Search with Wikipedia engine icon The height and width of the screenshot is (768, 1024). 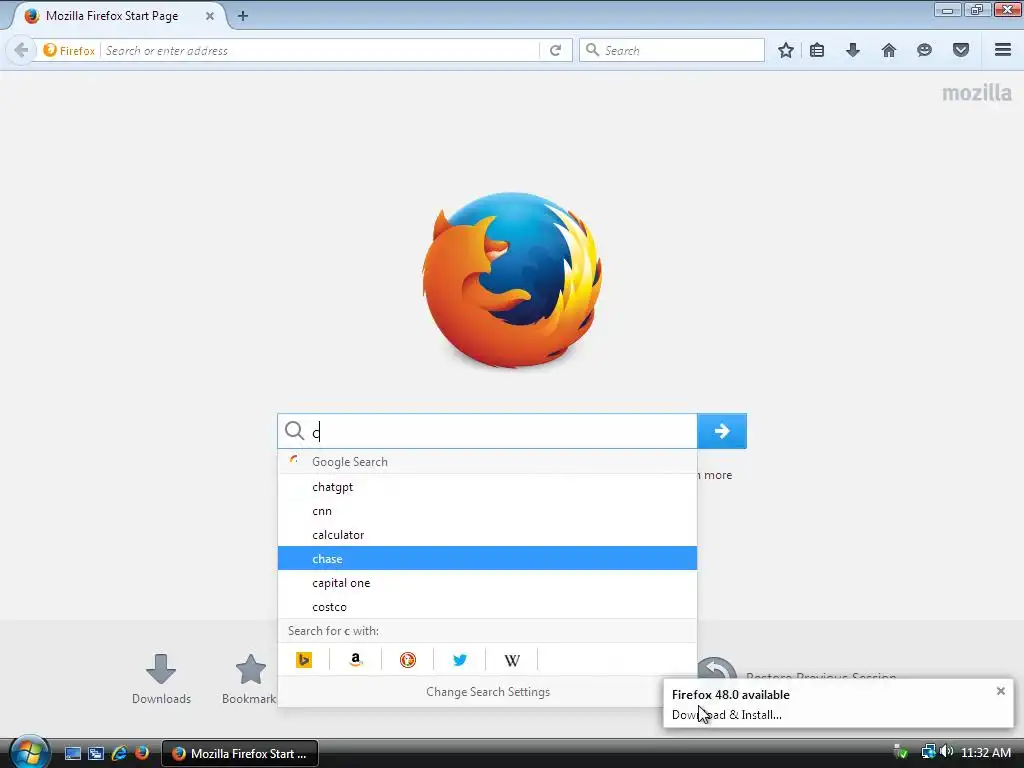click(512, 660)
